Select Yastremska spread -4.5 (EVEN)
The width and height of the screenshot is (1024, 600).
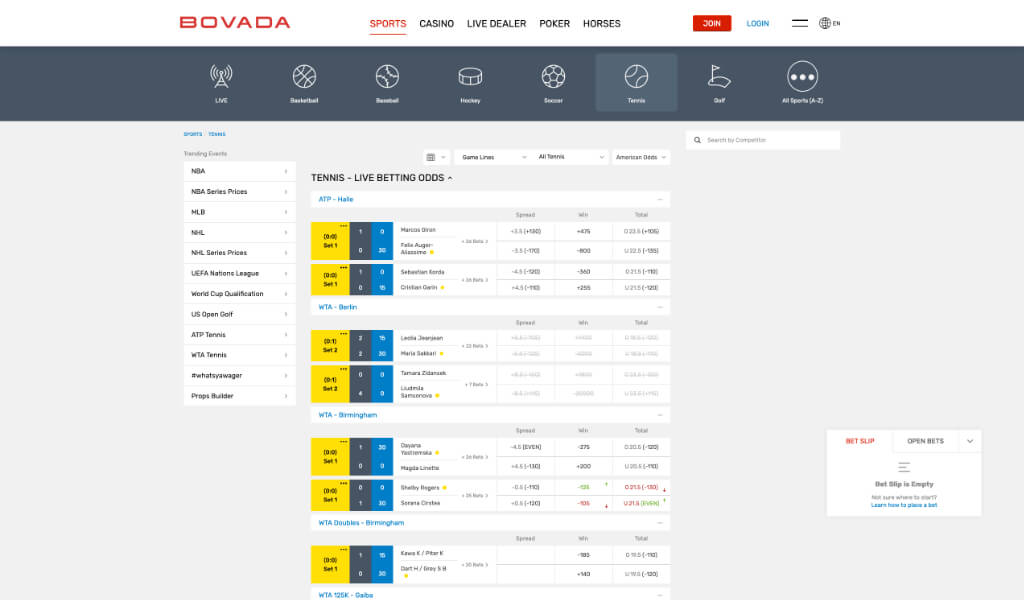coord(526,447)
